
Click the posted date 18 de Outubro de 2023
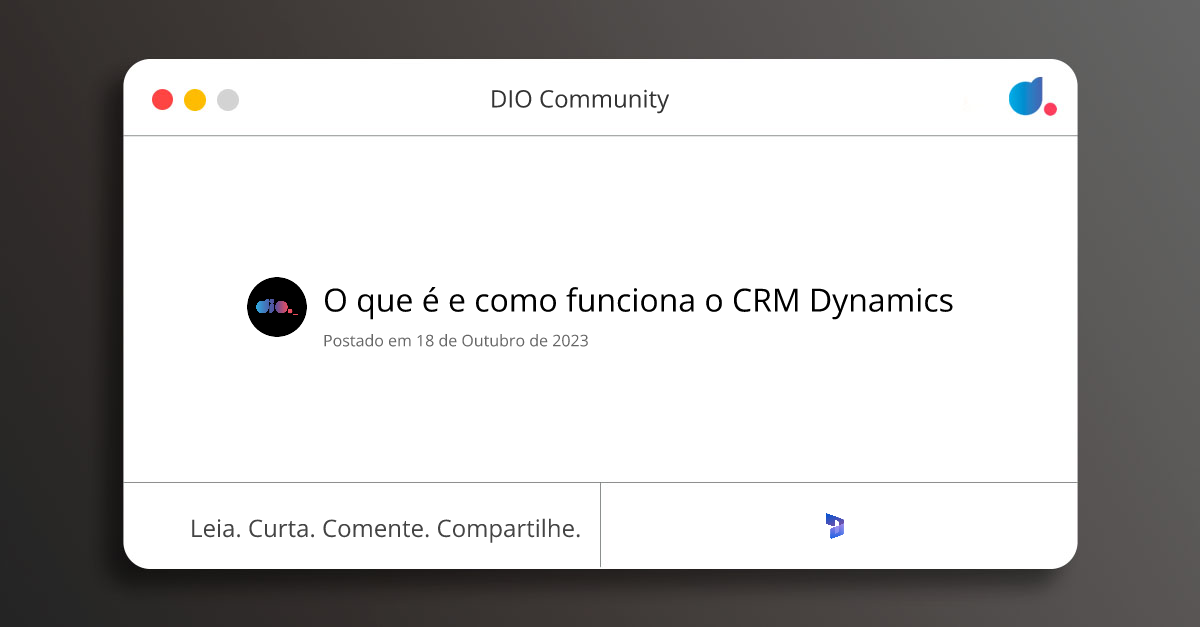pos(455,340)
